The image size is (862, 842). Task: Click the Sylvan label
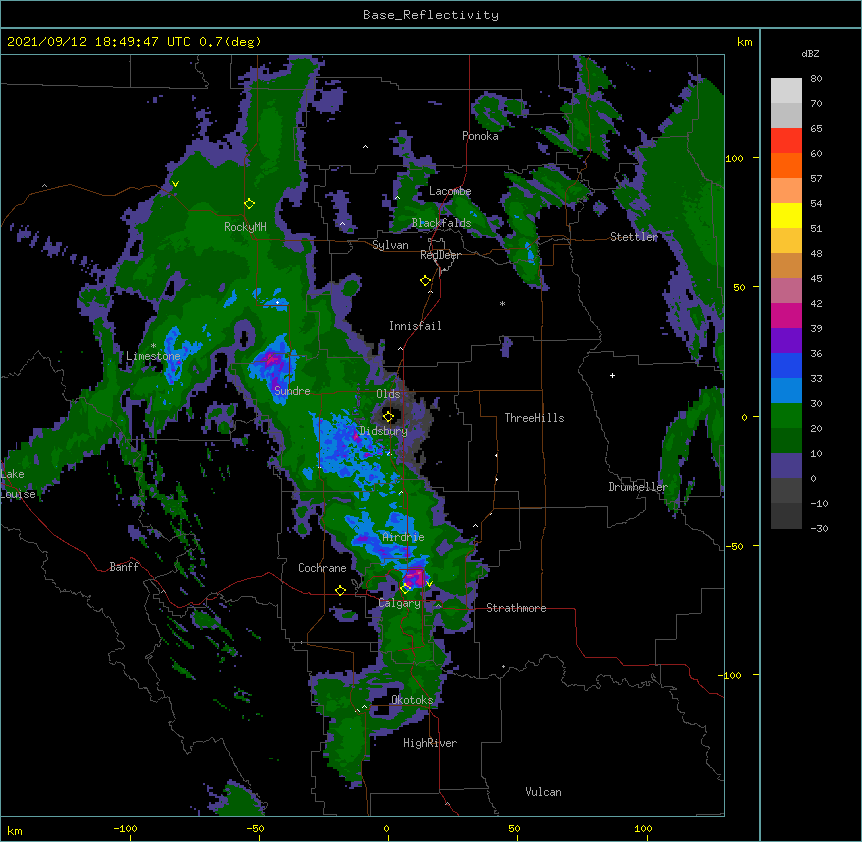[x=390, y=245]
